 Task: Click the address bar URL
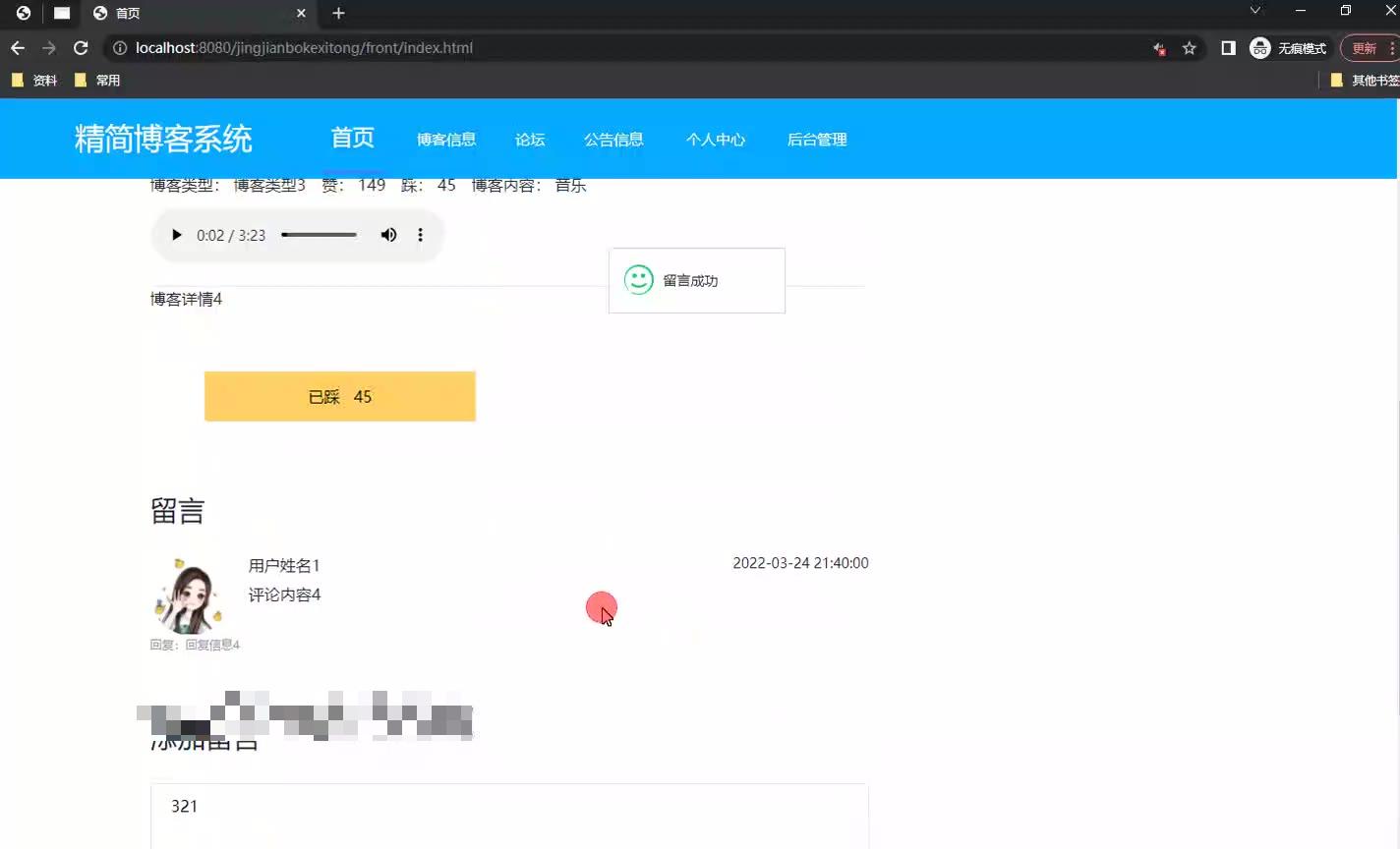pos(304,47)
